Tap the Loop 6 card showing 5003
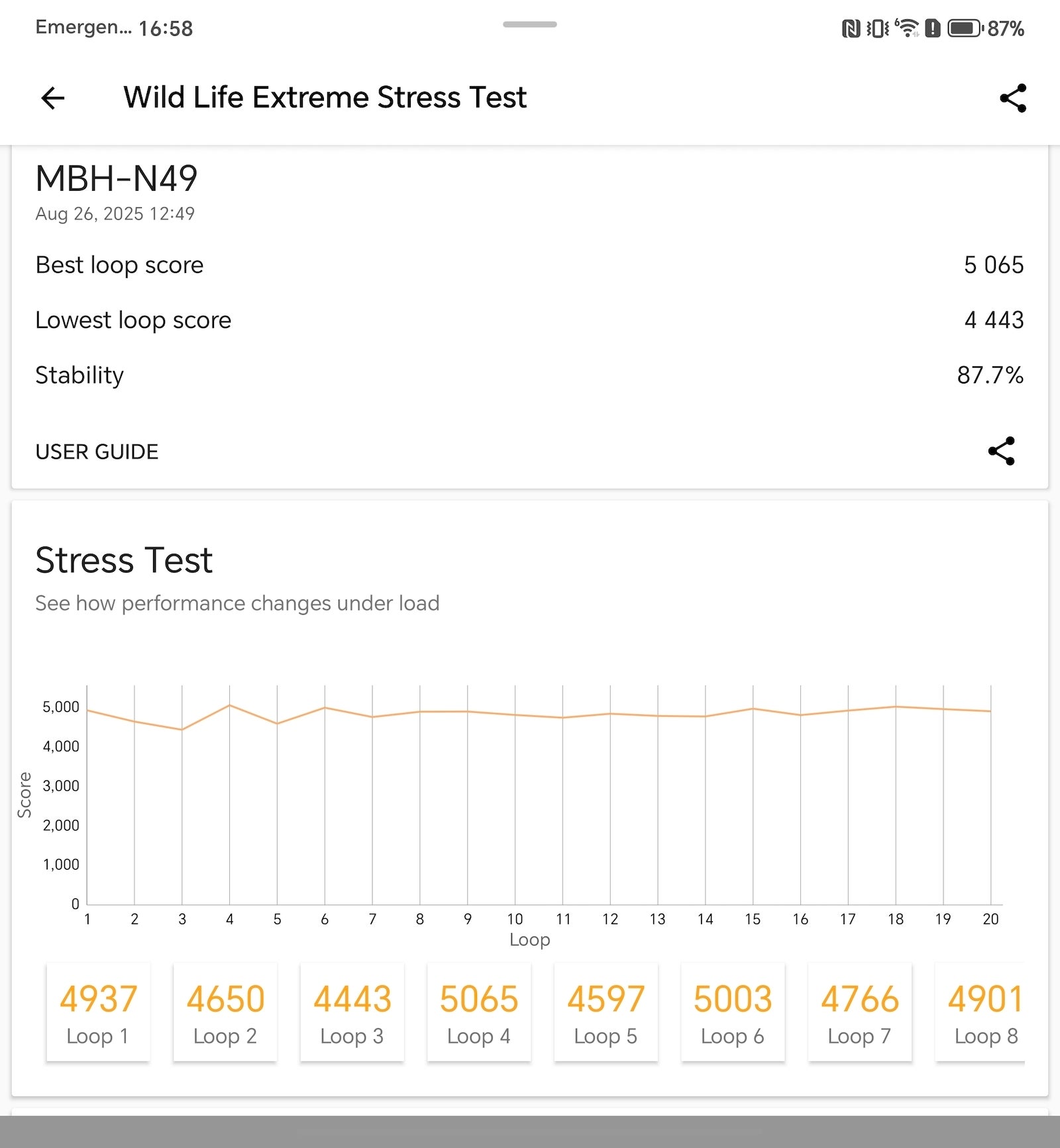 click(733, 1012)
